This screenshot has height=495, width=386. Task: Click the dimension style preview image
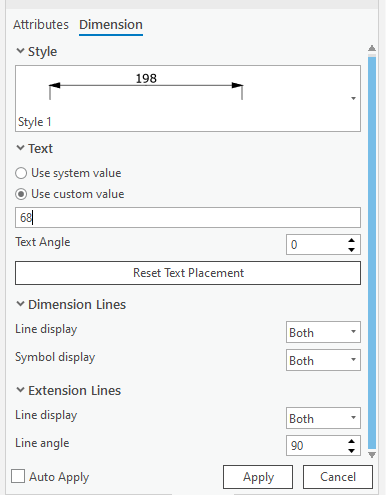[146, 86]
